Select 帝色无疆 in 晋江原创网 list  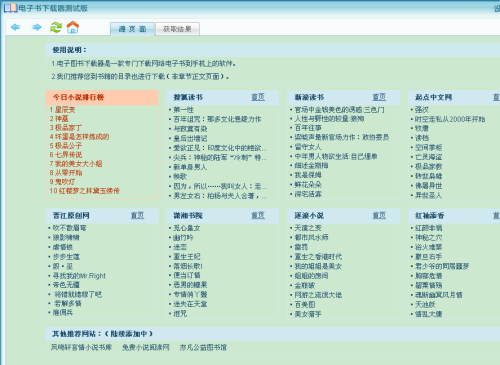66,285
